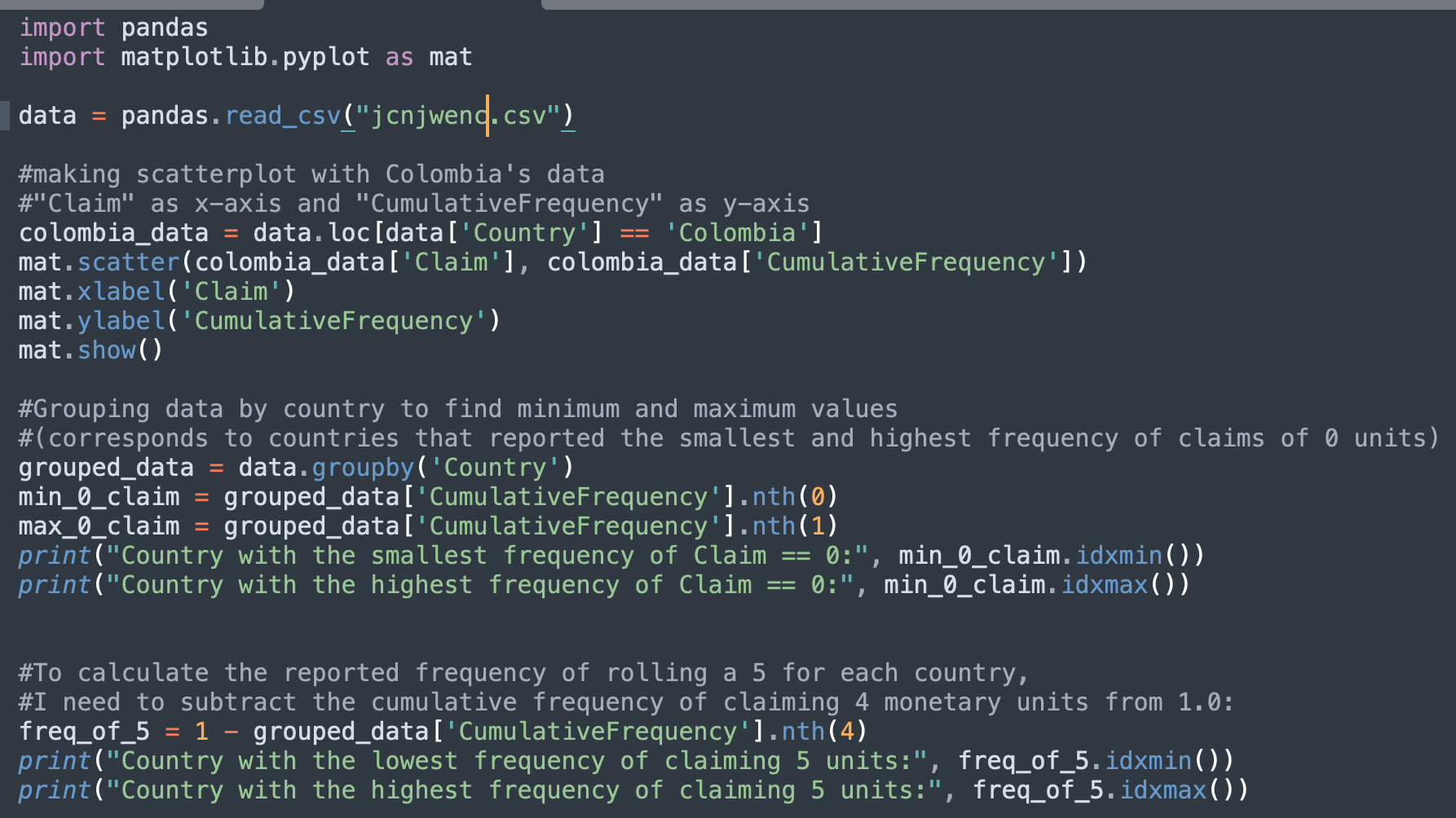Image resolution: width=1456 pixels, height=818 pixels.
Task: Click the gutter marker beside the data line
Action: click(6, 115)
